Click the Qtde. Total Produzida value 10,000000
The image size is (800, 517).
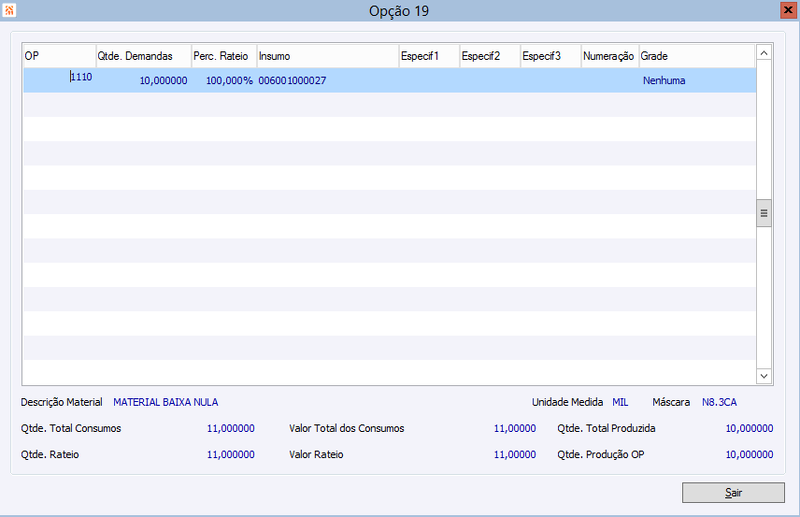(749, 428)
